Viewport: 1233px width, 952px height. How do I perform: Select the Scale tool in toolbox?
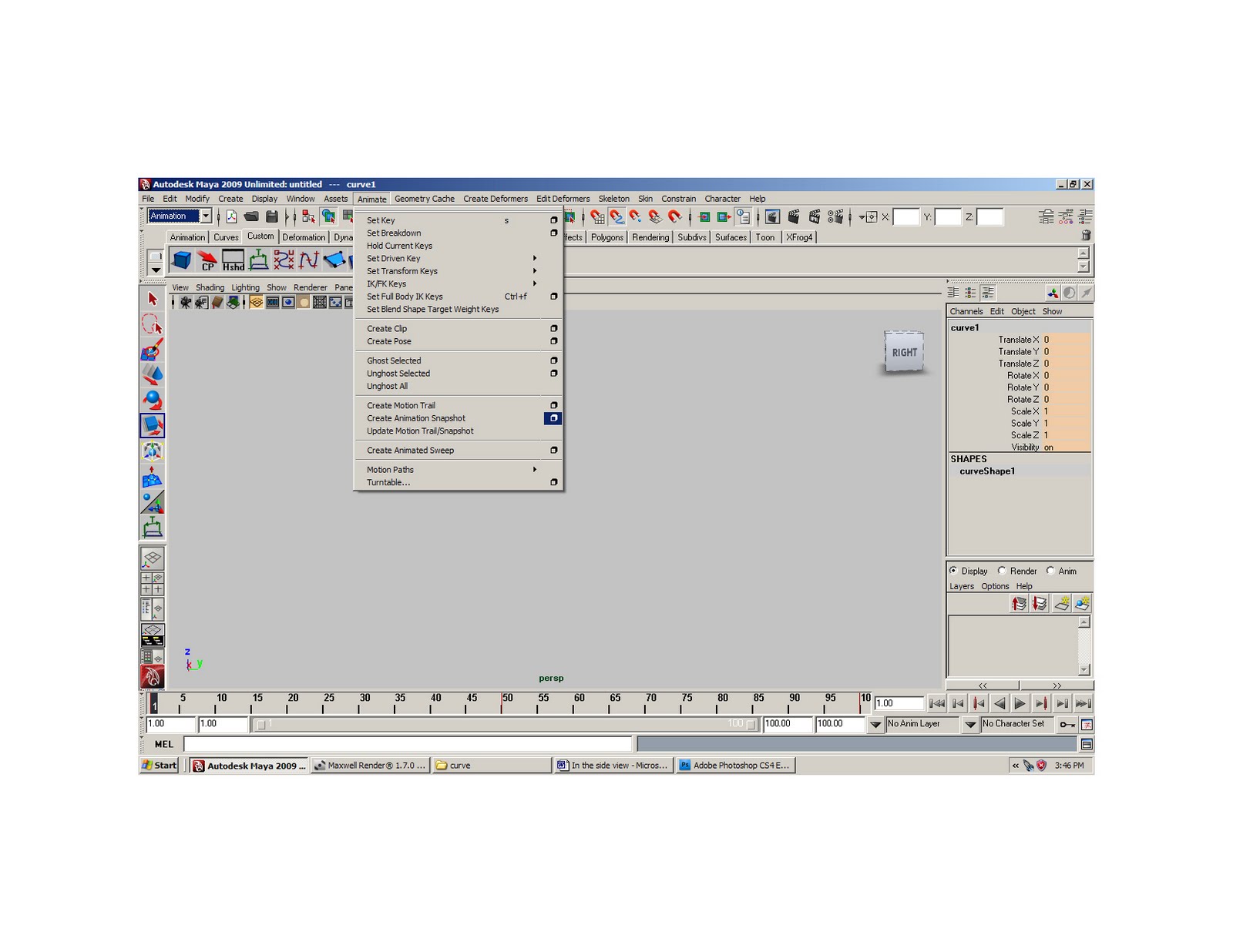(152, 425)
